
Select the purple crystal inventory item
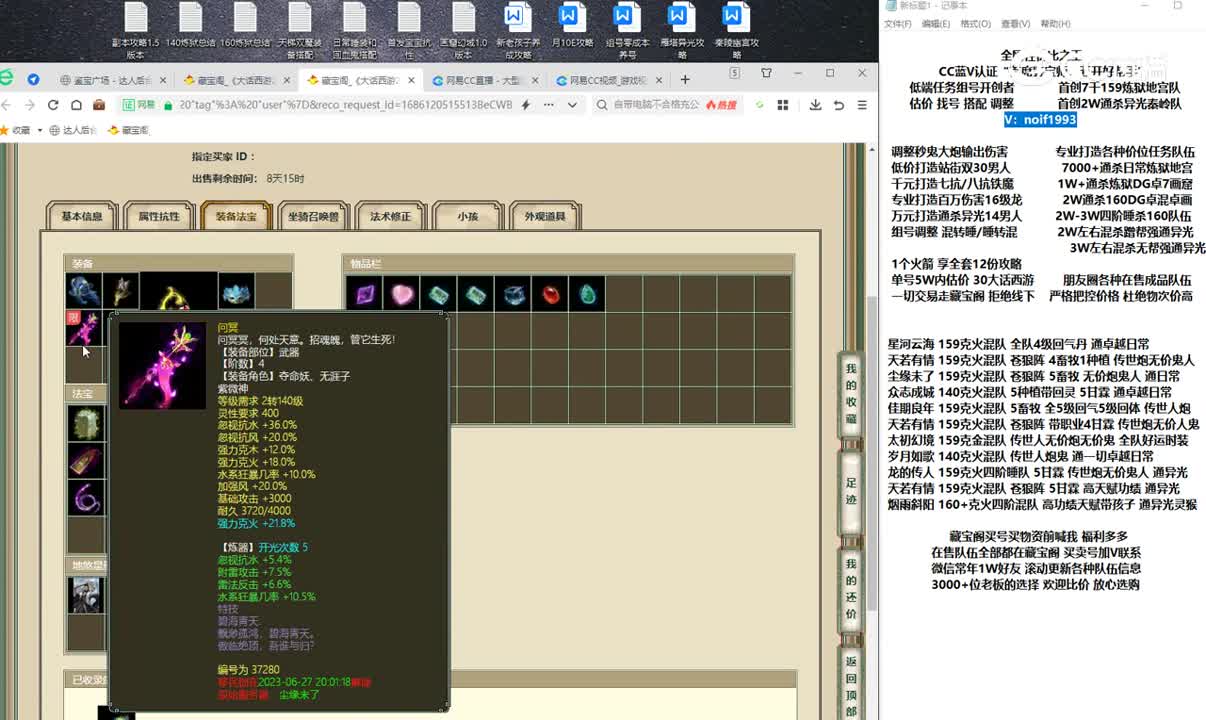(364, 295)
